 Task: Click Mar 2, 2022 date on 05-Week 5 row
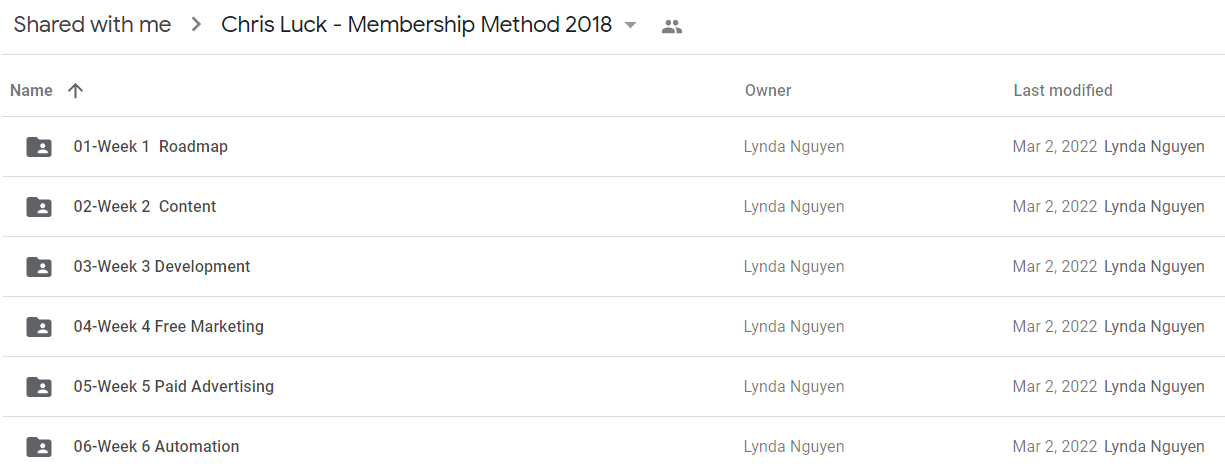pos(1055,386)
